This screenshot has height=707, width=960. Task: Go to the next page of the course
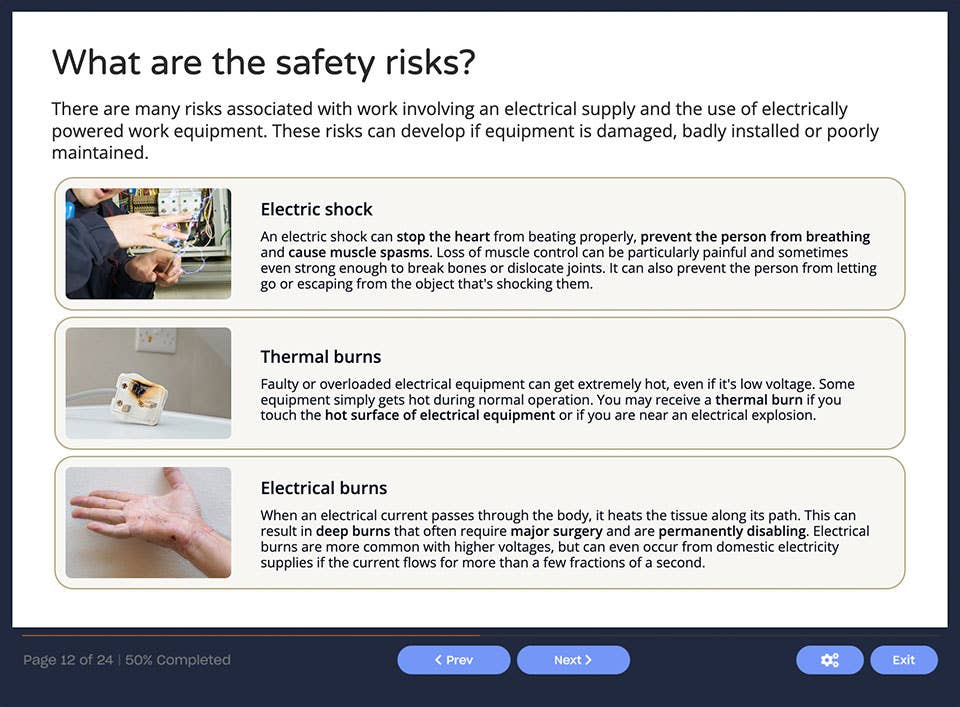coord(573,660)
